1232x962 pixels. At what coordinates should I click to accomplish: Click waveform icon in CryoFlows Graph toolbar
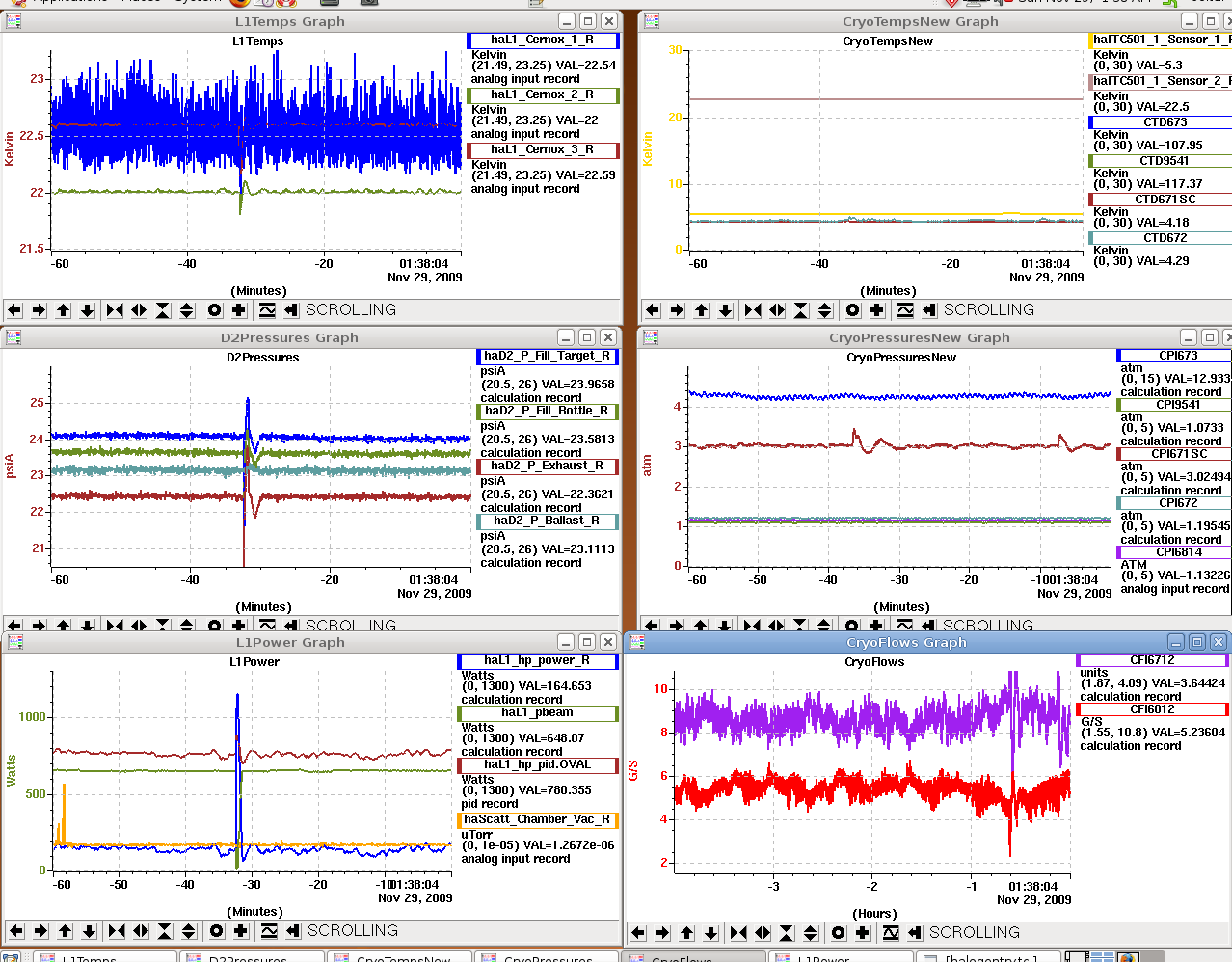(x=891, y=933)
